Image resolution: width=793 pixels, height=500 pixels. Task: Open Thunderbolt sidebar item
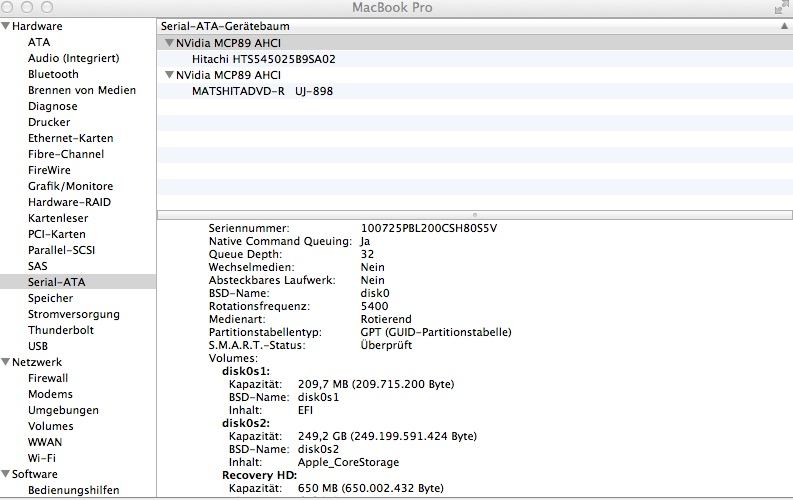[61, 330]
